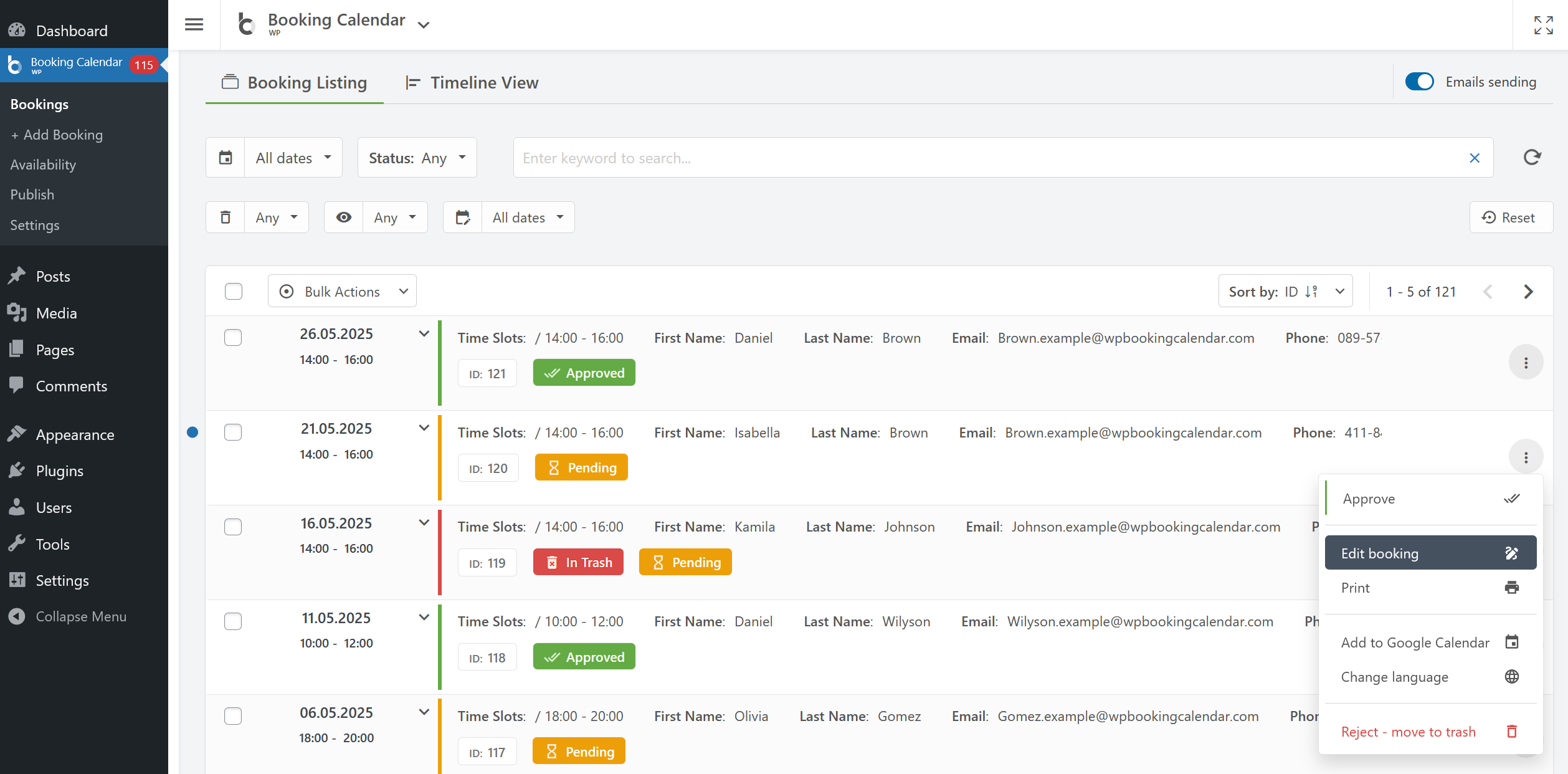Choose Reject - move to trash
Viewport: 1568px width, 774px height.
click(x=1430, y=732)
